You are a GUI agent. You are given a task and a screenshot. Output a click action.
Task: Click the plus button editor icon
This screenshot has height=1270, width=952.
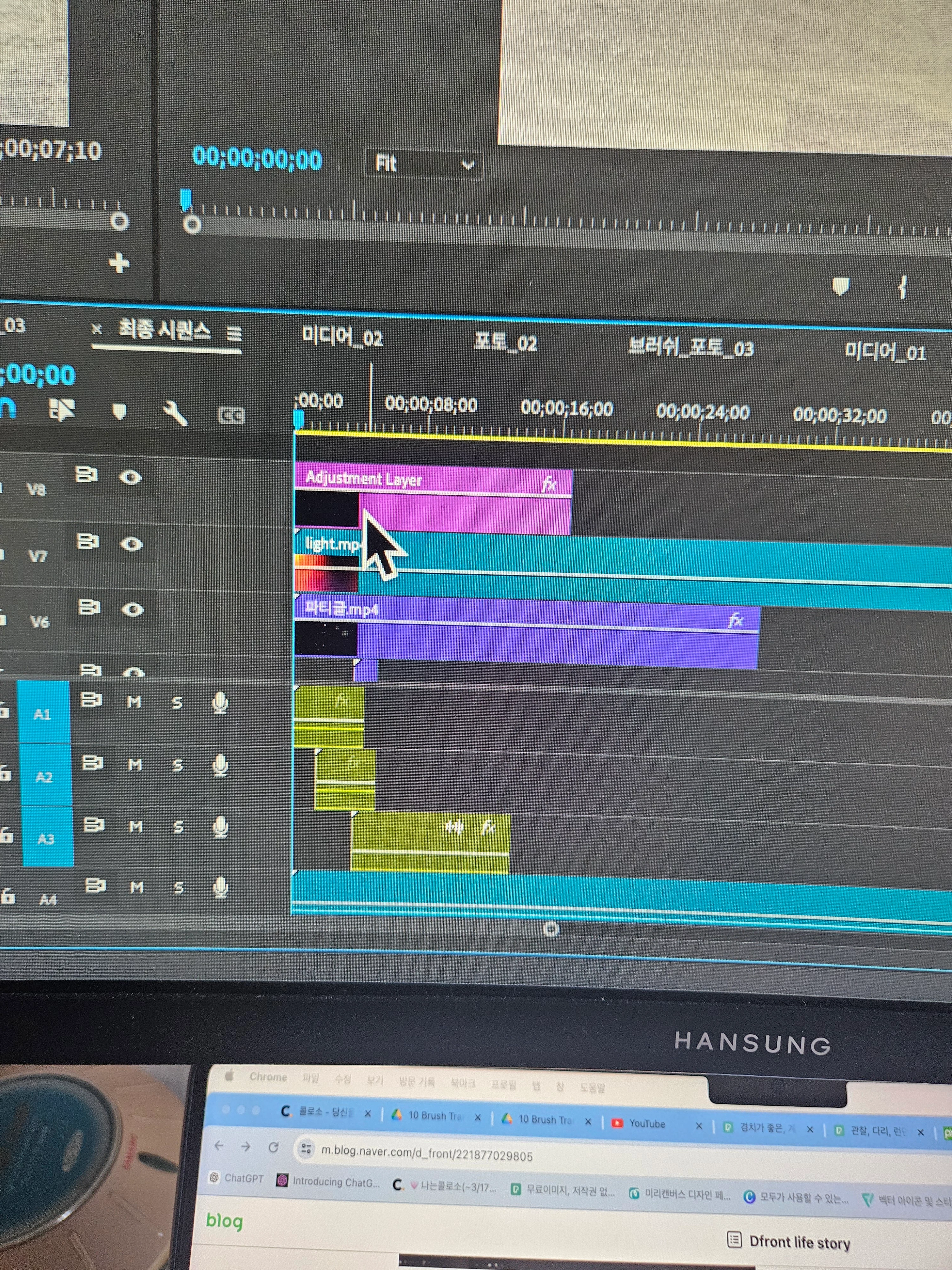point(119,263)
